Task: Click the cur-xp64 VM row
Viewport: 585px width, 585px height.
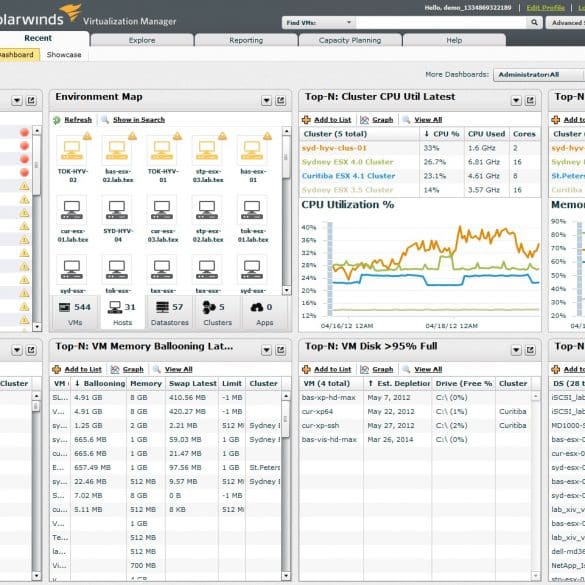Action: coord(416,412)
